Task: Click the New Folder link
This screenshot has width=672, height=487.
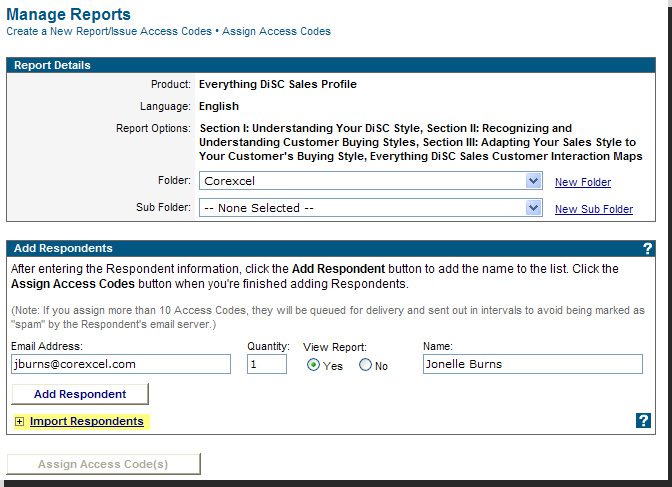Action: click(583, 182)
